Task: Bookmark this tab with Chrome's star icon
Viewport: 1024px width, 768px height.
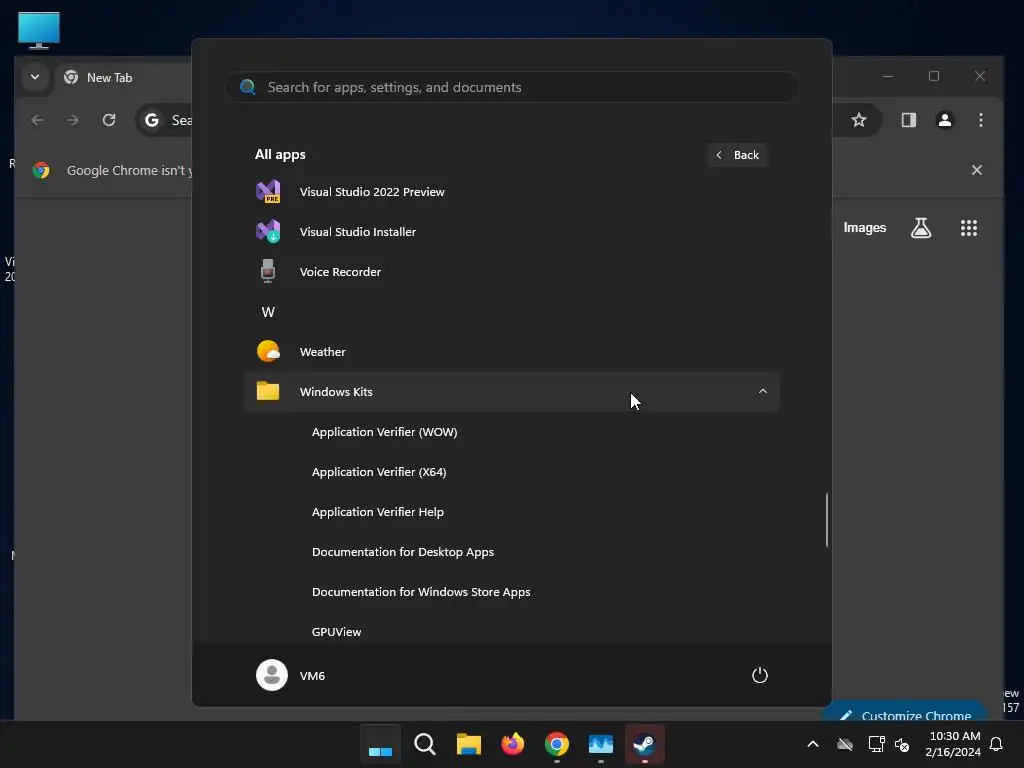Action: tap(859, 120)
